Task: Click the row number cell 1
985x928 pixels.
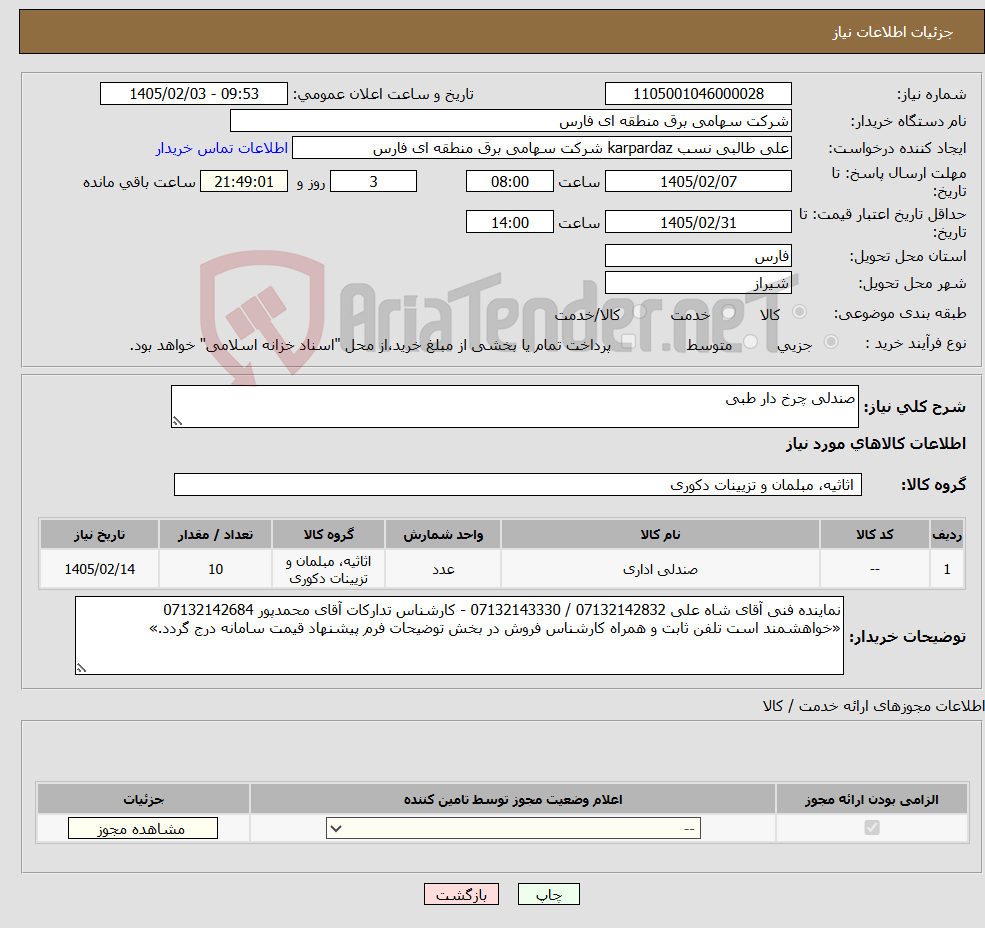Action: [x=947, y=569]
